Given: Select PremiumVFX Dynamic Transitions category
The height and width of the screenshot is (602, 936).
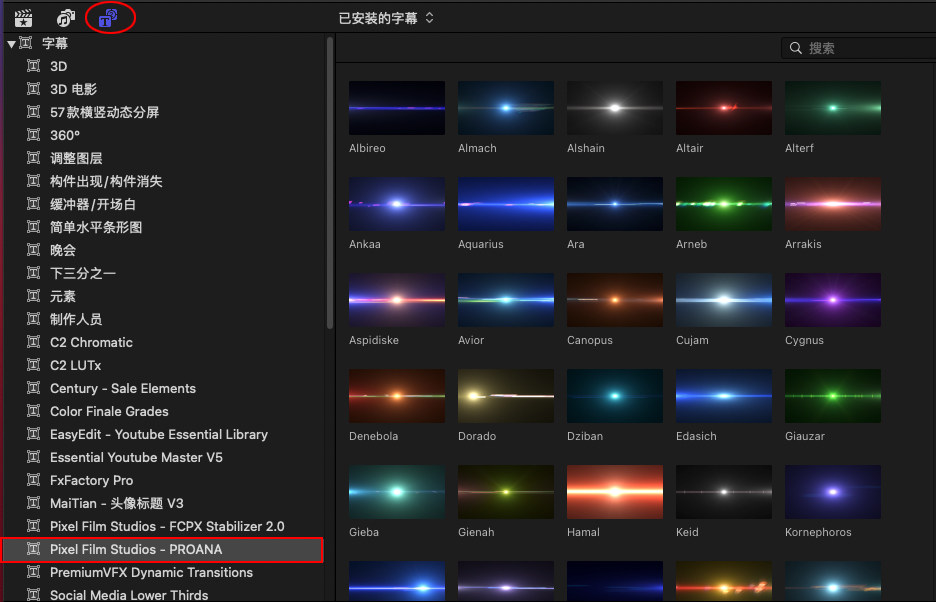Looking at the screenshot, I should [x=164, y=572].
